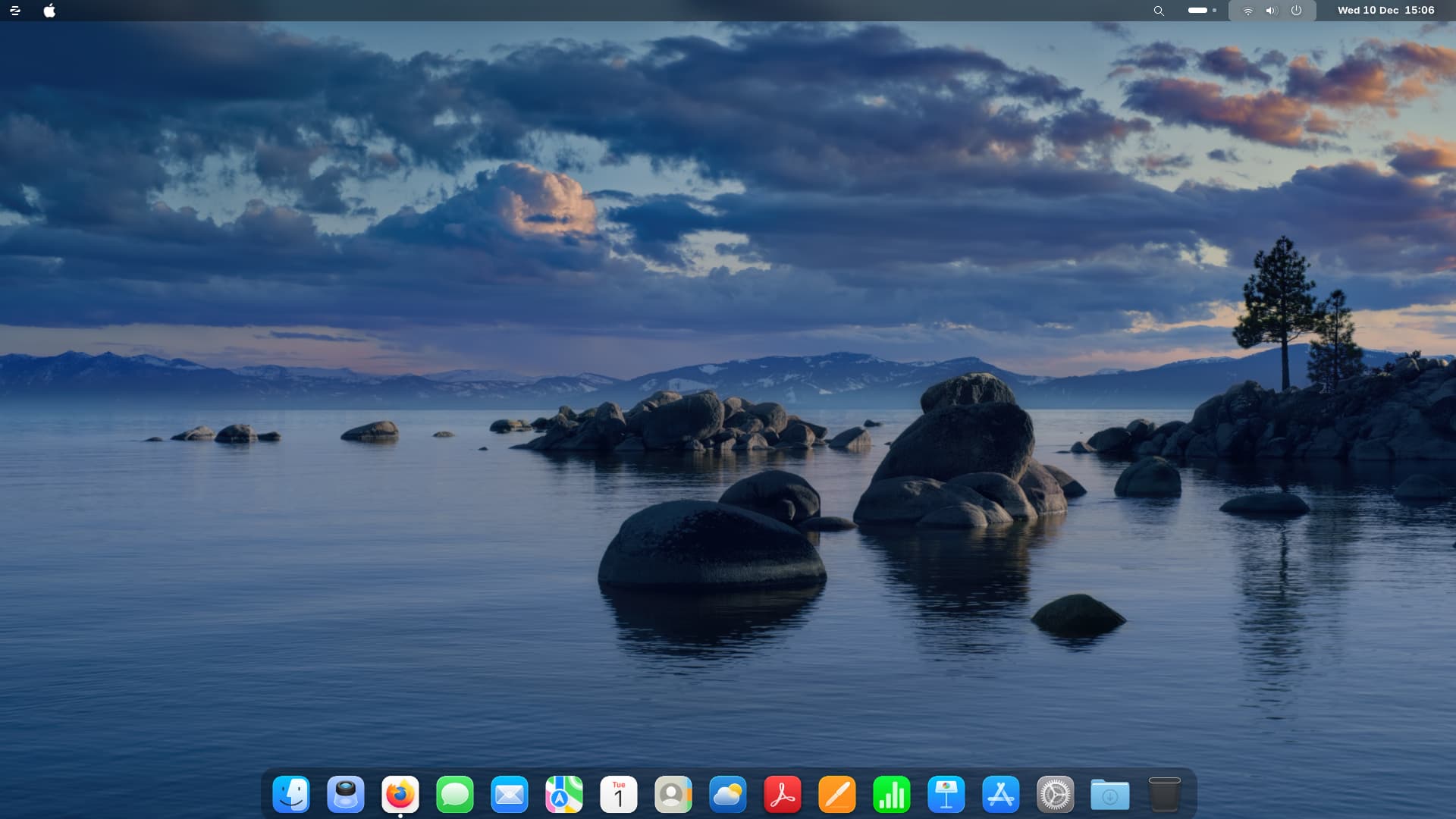Open the App Store icon
This screenshot has width=1456, height=819.
point(1001,795)
